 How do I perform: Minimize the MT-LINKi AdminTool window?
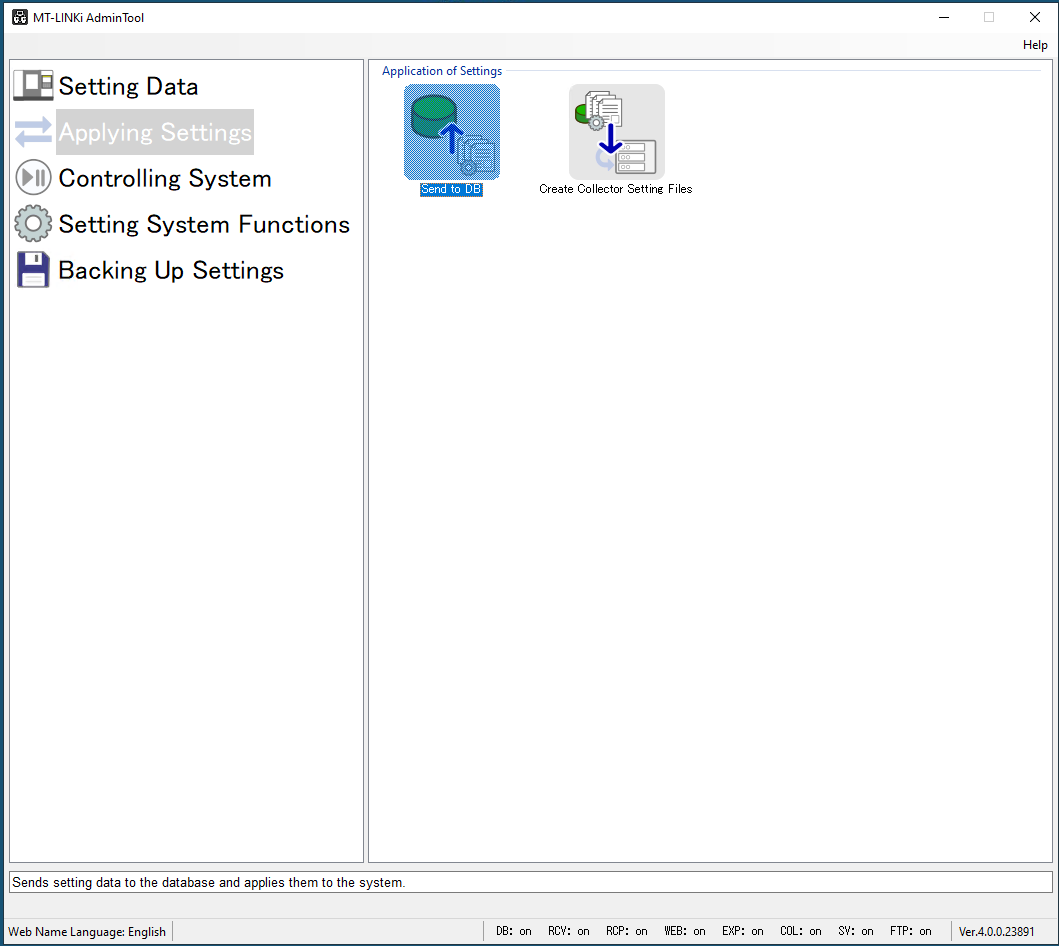(x=944, y=18)
